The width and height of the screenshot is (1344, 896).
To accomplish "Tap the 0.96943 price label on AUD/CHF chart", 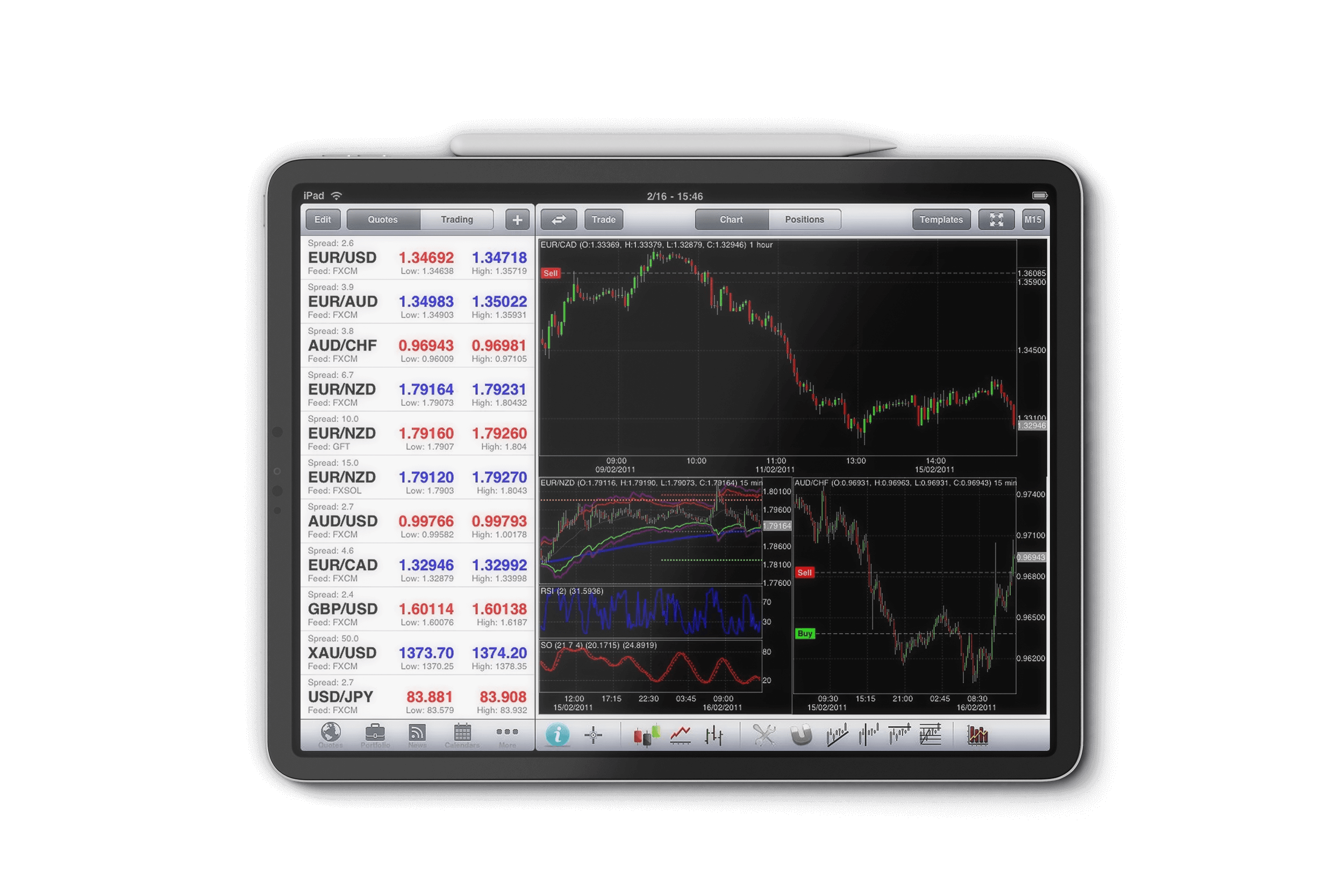I will point(1031,557).
